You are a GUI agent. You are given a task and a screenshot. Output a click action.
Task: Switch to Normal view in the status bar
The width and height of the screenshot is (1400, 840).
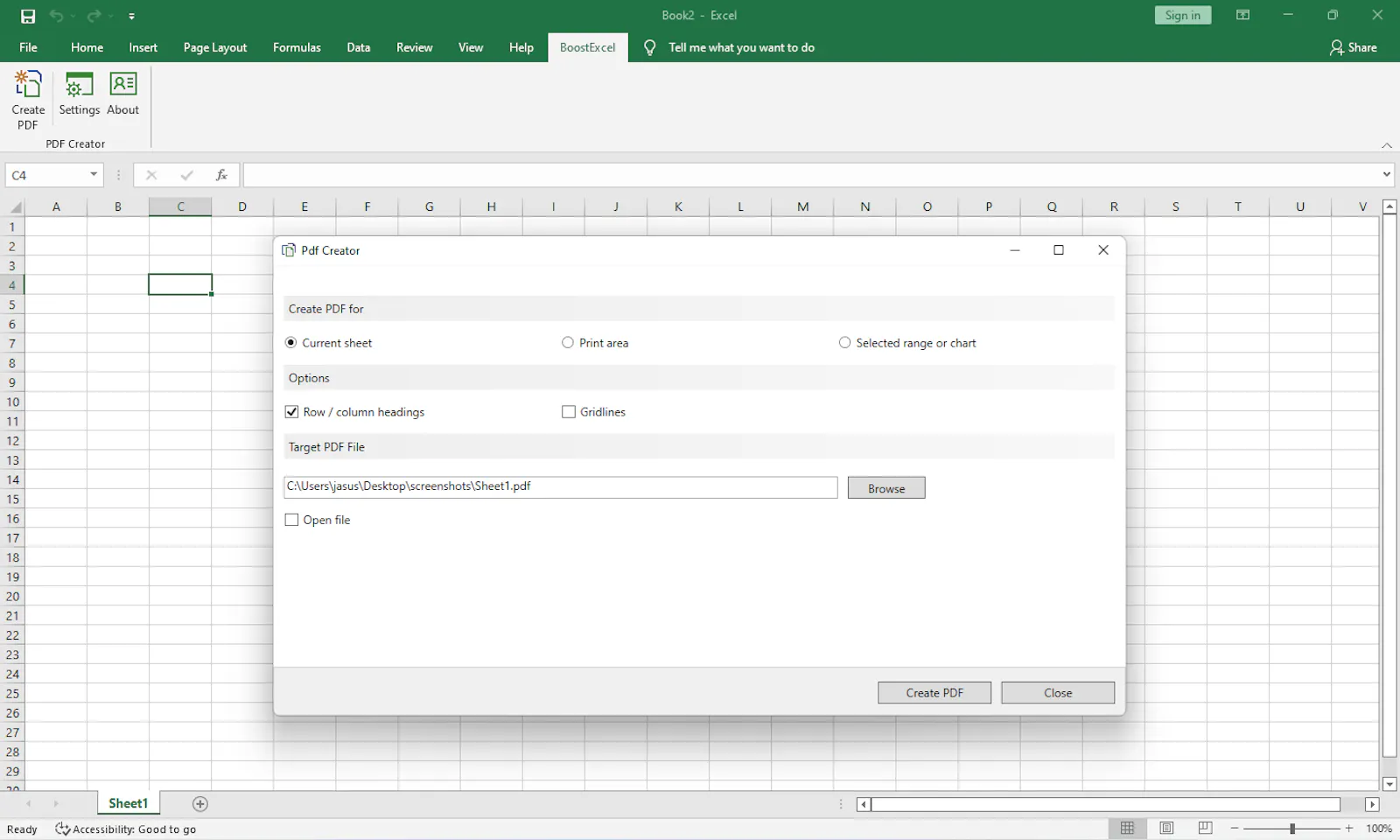pyautogui.click(x=1128, y=828)
